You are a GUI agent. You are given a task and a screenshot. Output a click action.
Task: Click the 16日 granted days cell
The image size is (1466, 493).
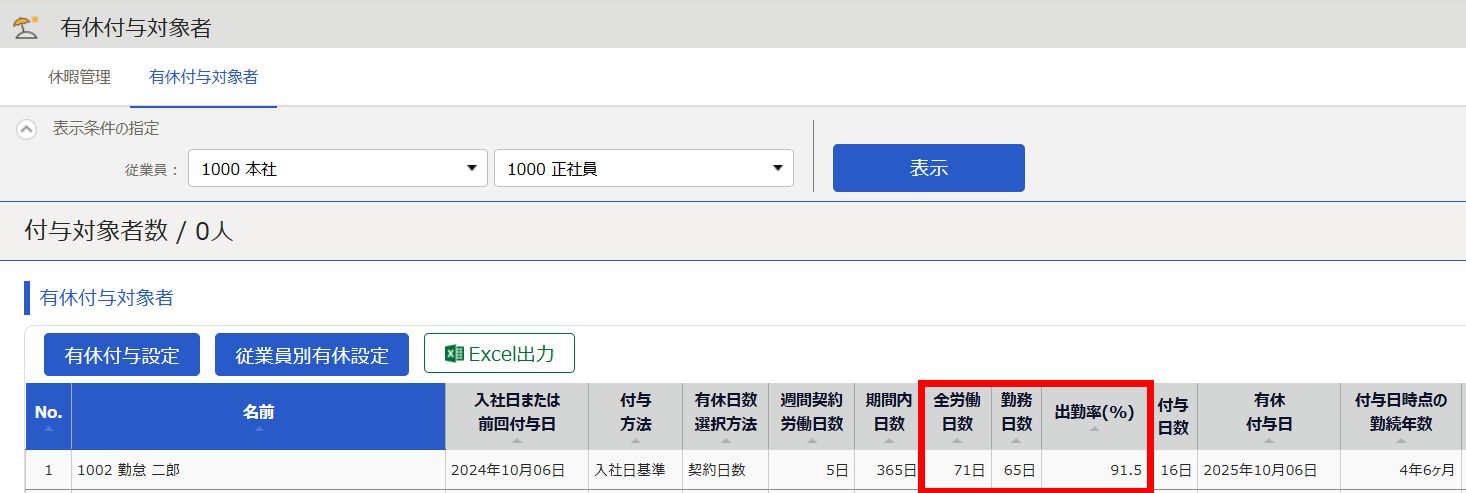point(1173,470)
